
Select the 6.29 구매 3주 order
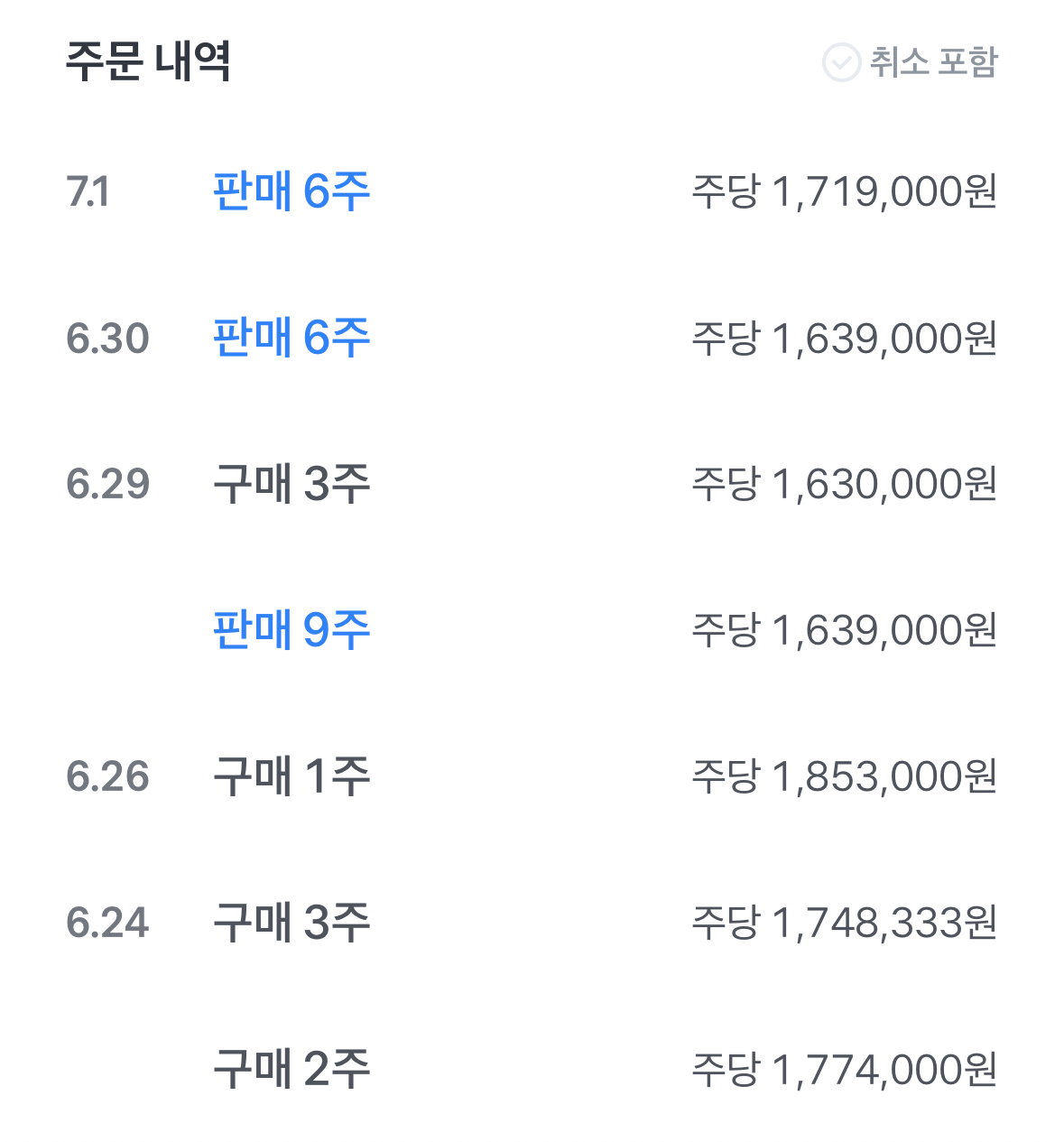[x=532, y=484]
